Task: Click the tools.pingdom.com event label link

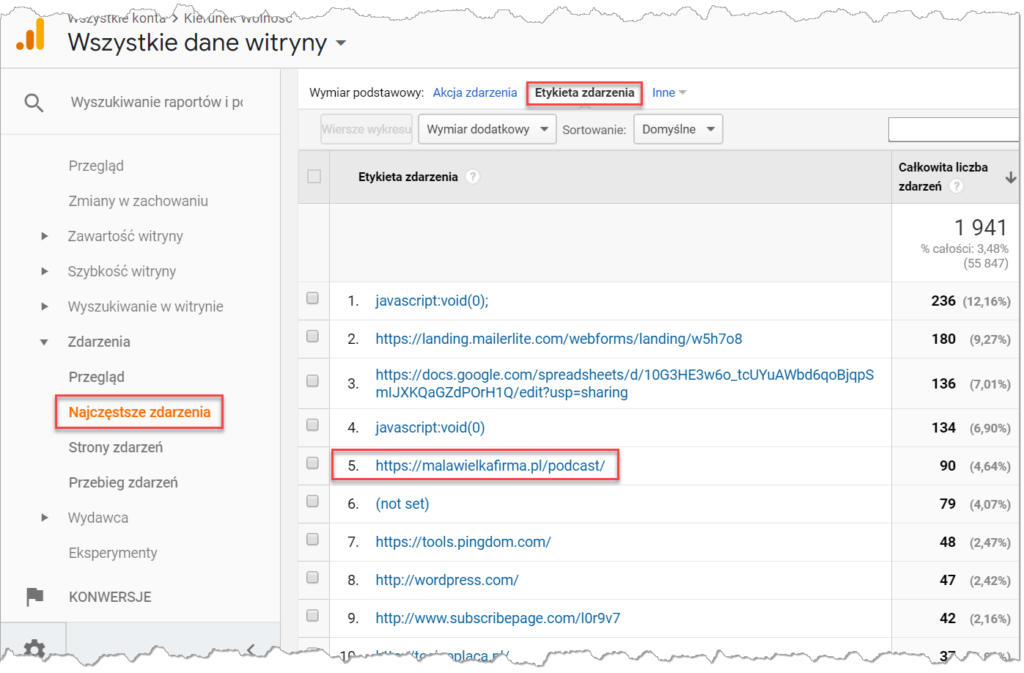Action: (x=463, y=542)
